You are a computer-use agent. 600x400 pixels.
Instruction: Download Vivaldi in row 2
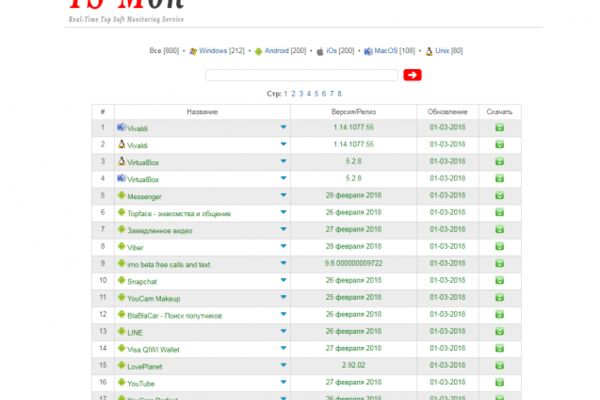point(499,144)
